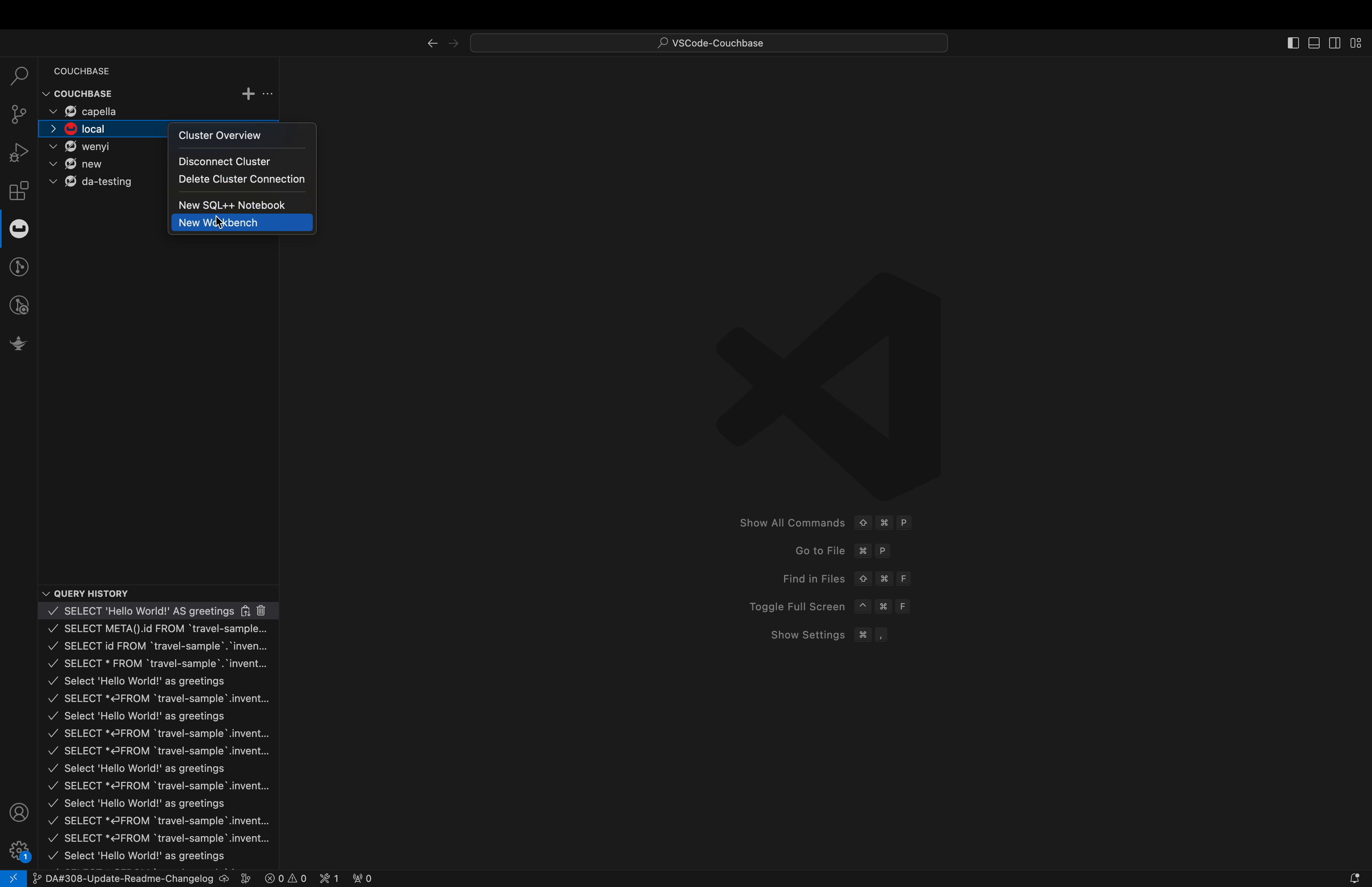Open the Manage settings gear icon

pos(19,850)
